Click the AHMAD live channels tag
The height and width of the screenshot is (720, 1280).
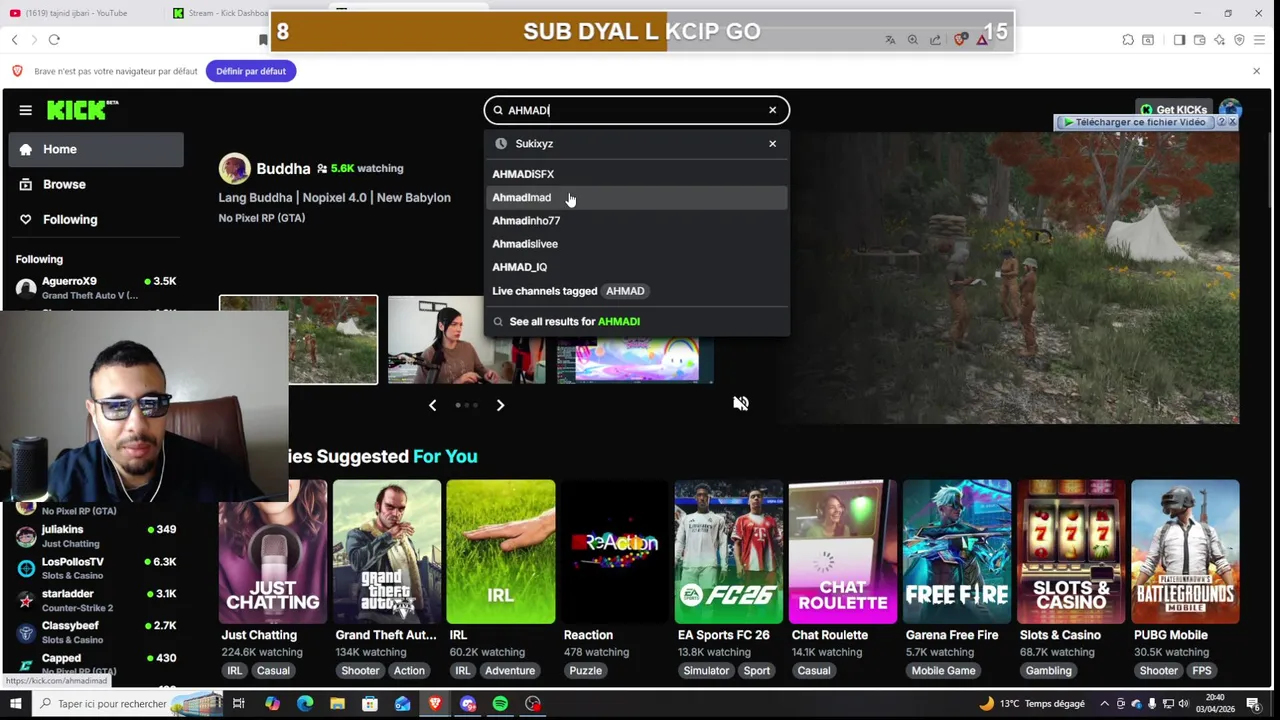click(625, 291)
